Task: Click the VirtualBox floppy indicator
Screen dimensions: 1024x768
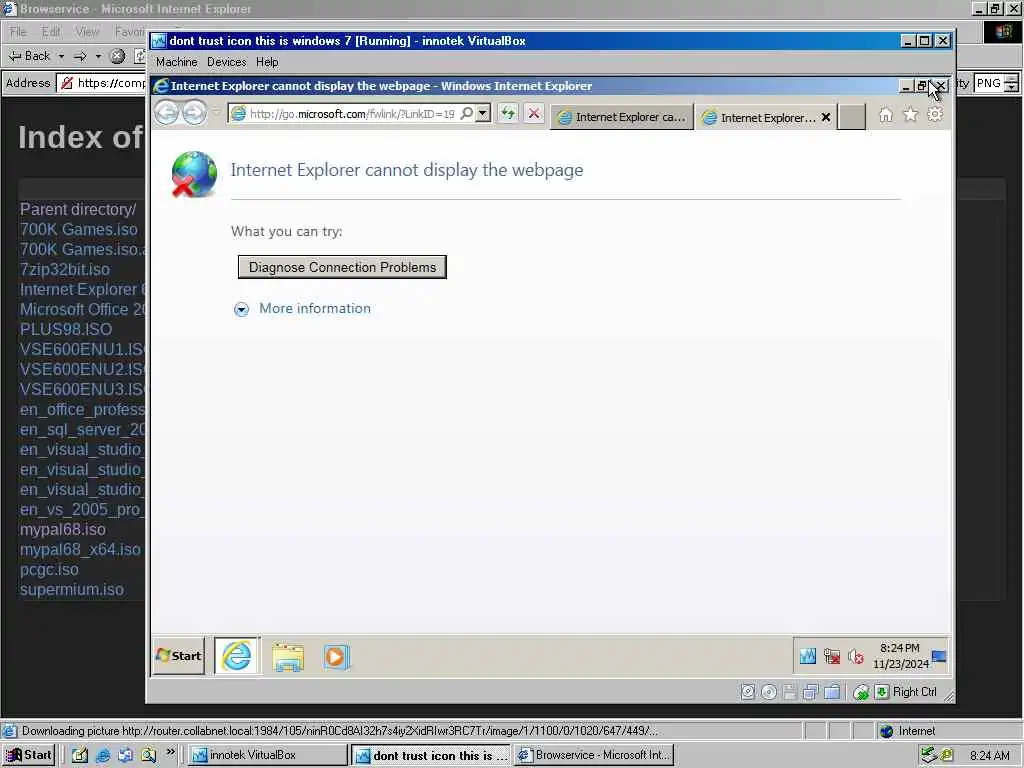Action: (790, 692)
